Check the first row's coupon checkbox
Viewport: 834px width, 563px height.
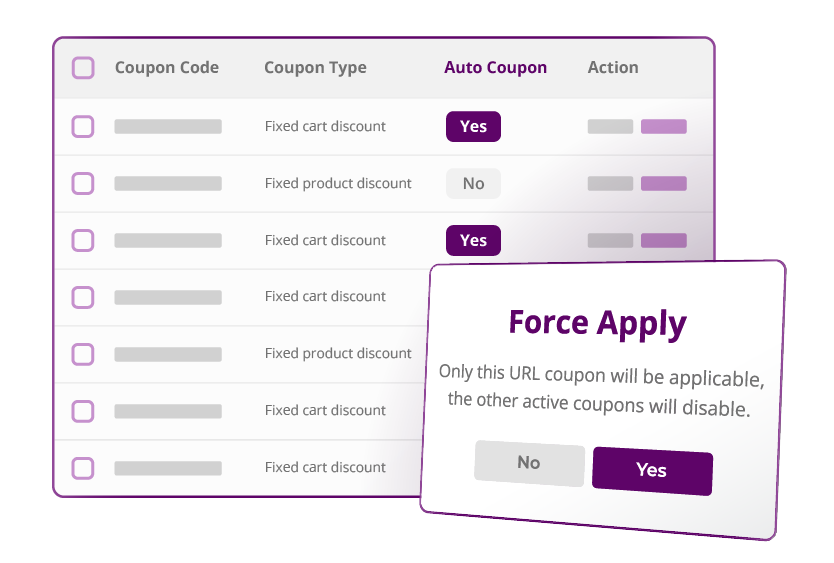(83, 127)
